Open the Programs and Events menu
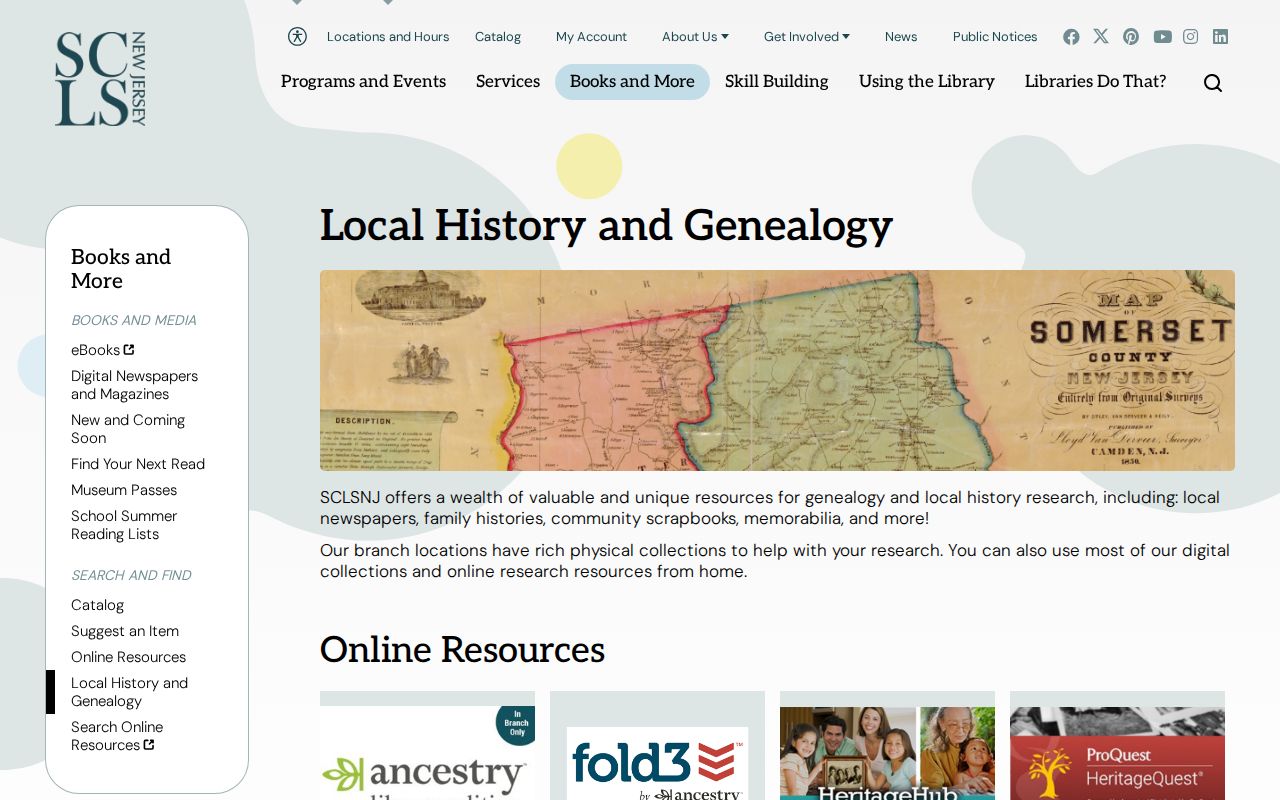 pos(363,82)
